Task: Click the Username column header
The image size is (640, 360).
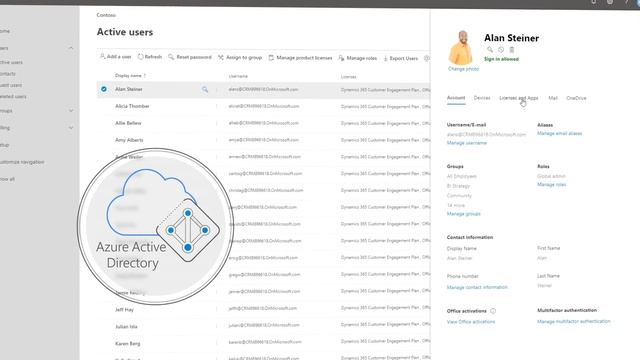Action: (238, 76)
